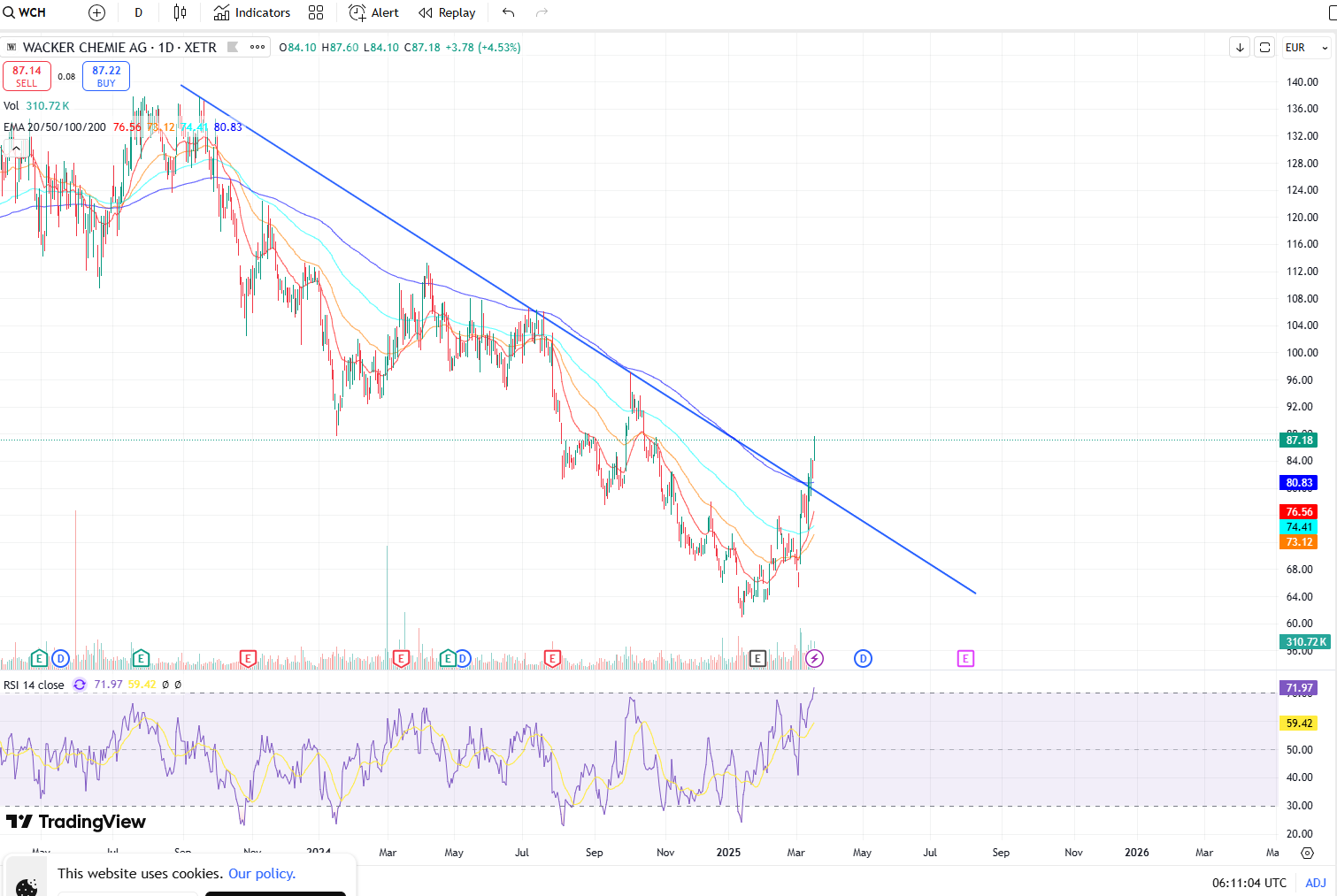Open the candlestick chart style menu
This screenshot has height=896, width=1337.
click(x=180, y=12)
